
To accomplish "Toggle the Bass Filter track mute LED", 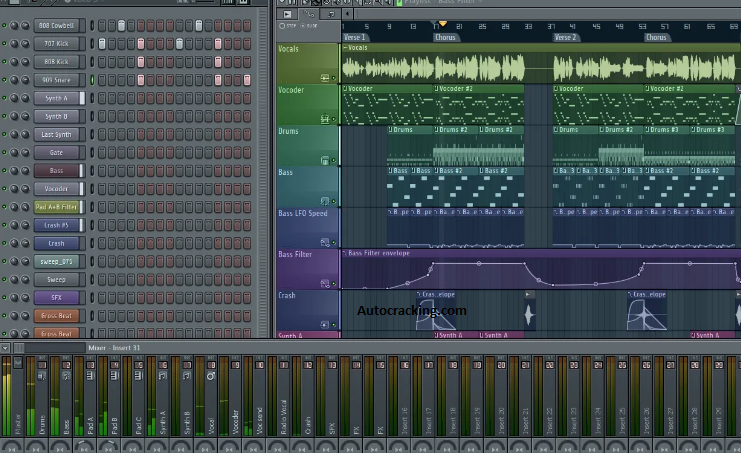I will point(334,284).
